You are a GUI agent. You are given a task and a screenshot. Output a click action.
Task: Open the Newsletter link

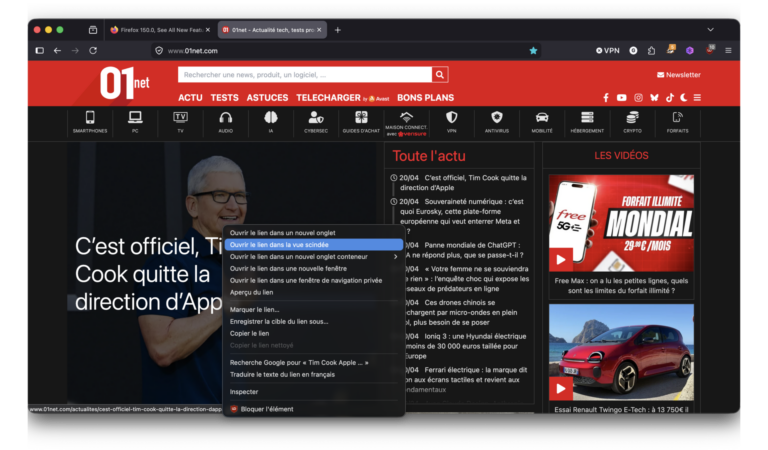(679, 75)
